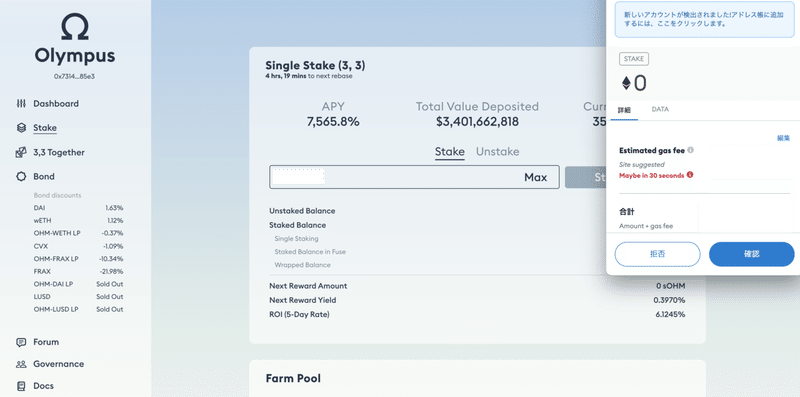The width and height of the screenshot is (800, 397).
Task: Click the 編集 edit link for gas fee
Action: 783,138
